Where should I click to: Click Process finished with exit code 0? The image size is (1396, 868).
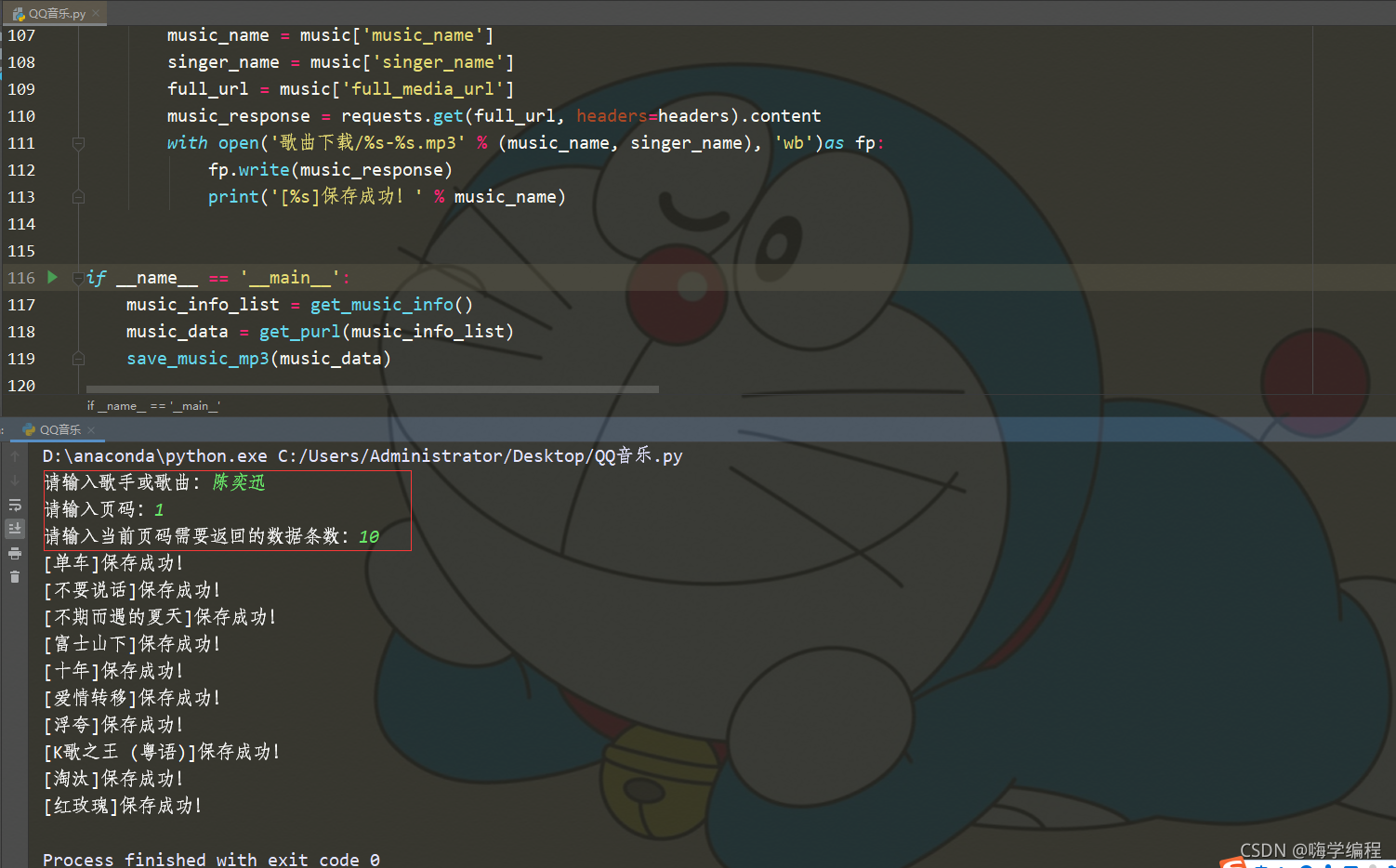coord(211,860)
